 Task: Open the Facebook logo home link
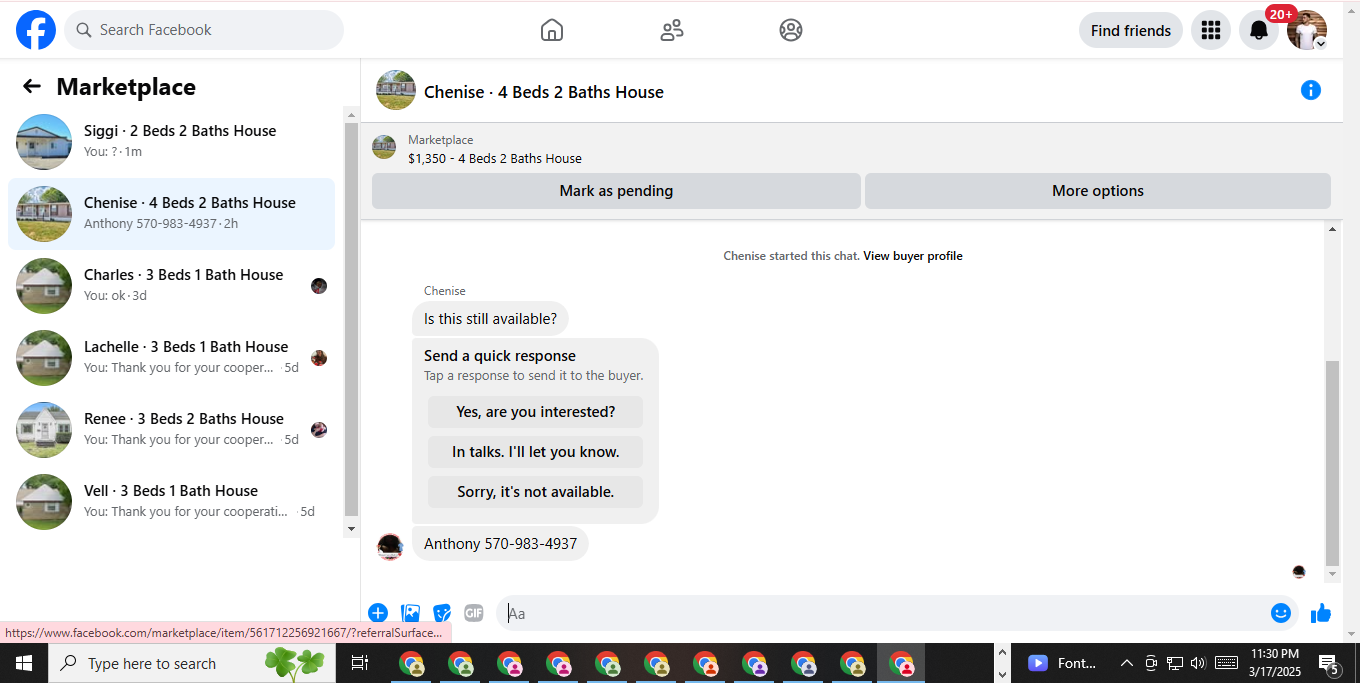36,30
